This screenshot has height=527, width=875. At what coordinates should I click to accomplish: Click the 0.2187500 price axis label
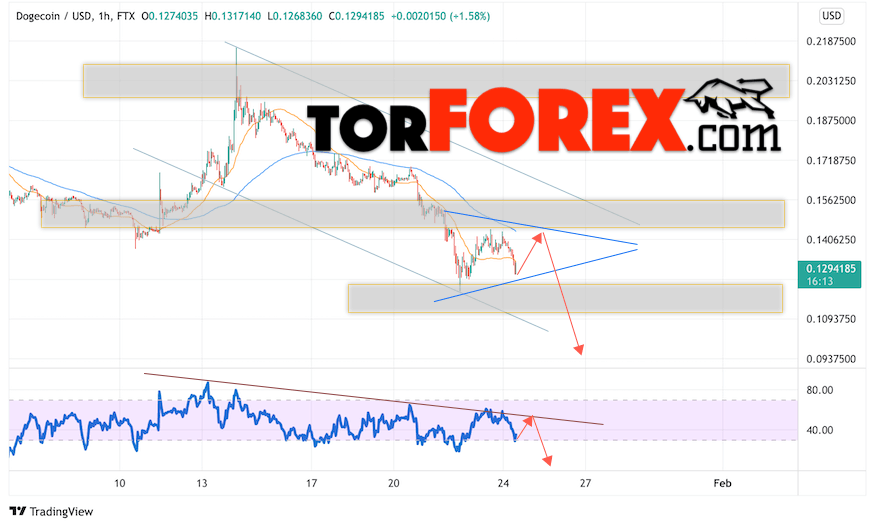pyautogui.click(x=830, y=41)
